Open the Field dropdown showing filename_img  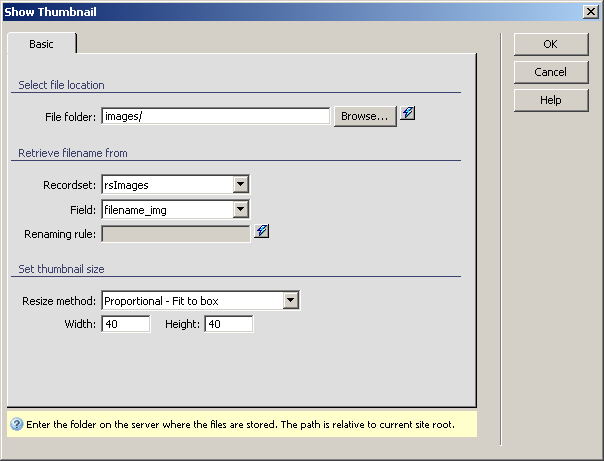(240, 209)
